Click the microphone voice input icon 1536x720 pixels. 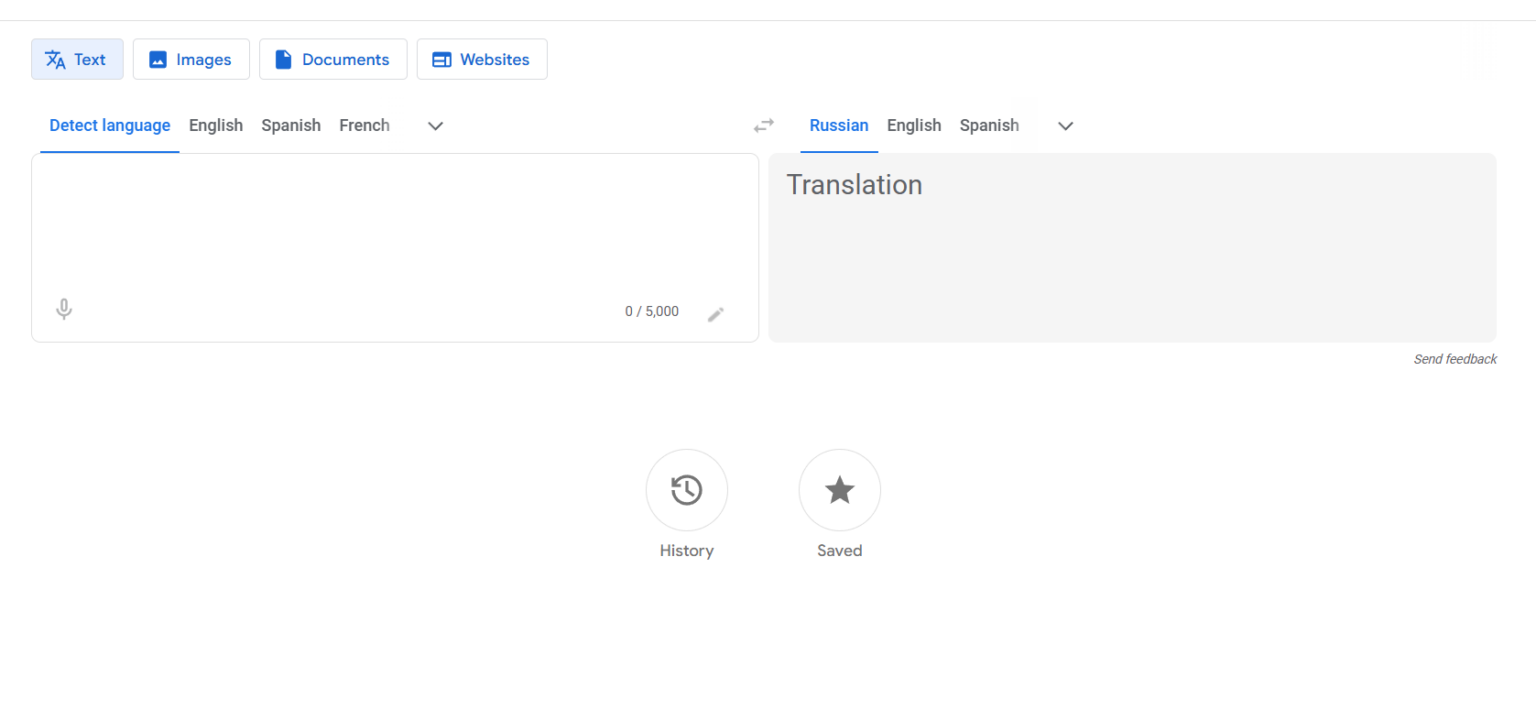tap(64, 310)
